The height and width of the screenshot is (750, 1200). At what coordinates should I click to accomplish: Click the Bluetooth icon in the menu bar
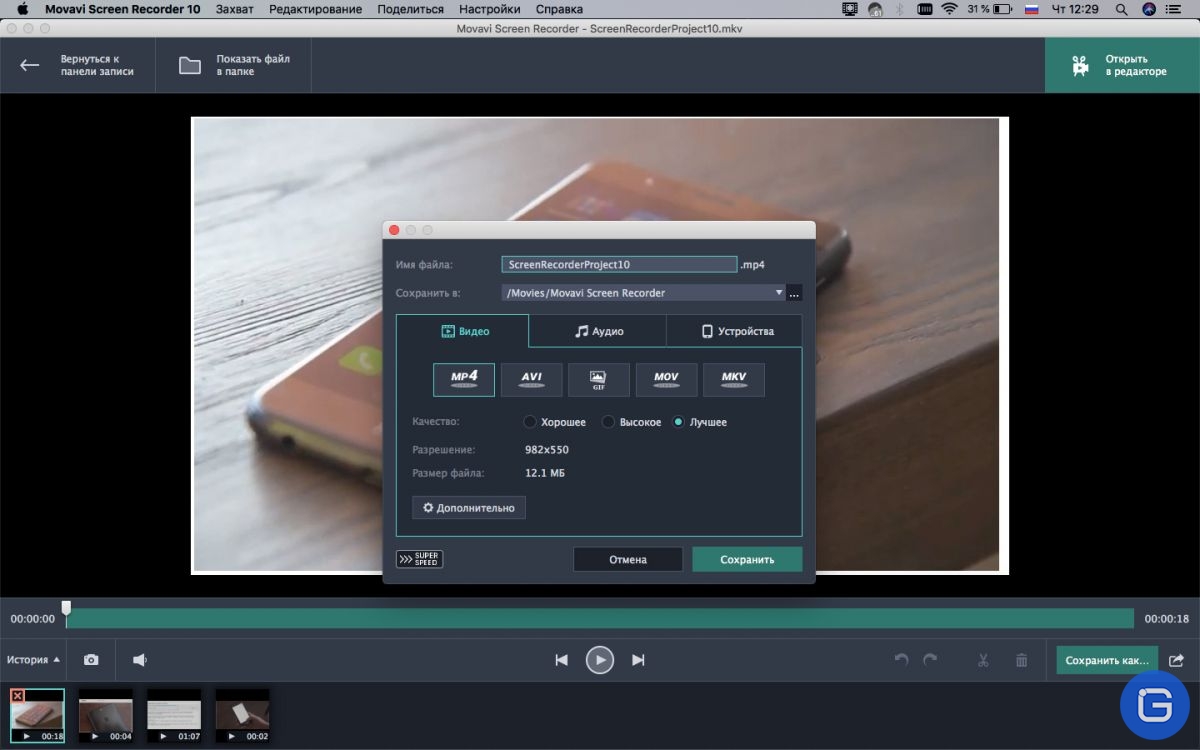click(x=898, y=9)
